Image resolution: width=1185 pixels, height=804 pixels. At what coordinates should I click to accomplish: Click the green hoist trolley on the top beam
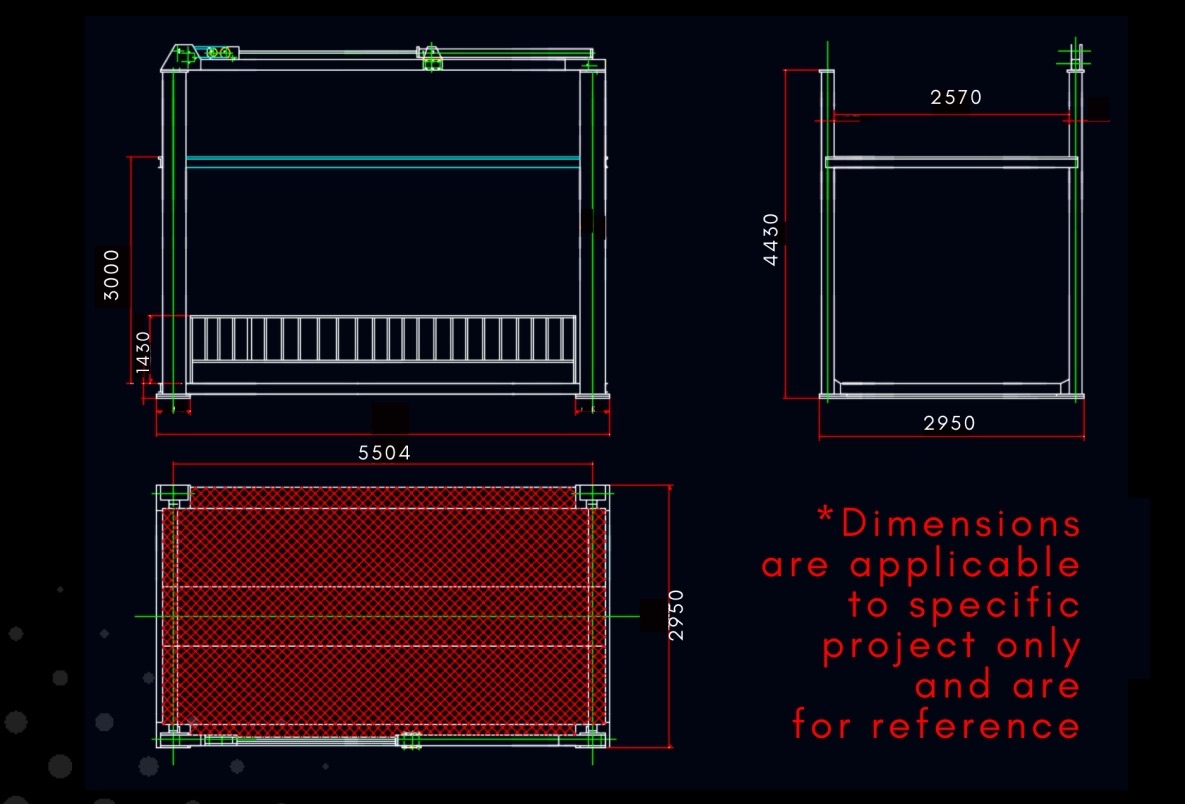point(432,59)
